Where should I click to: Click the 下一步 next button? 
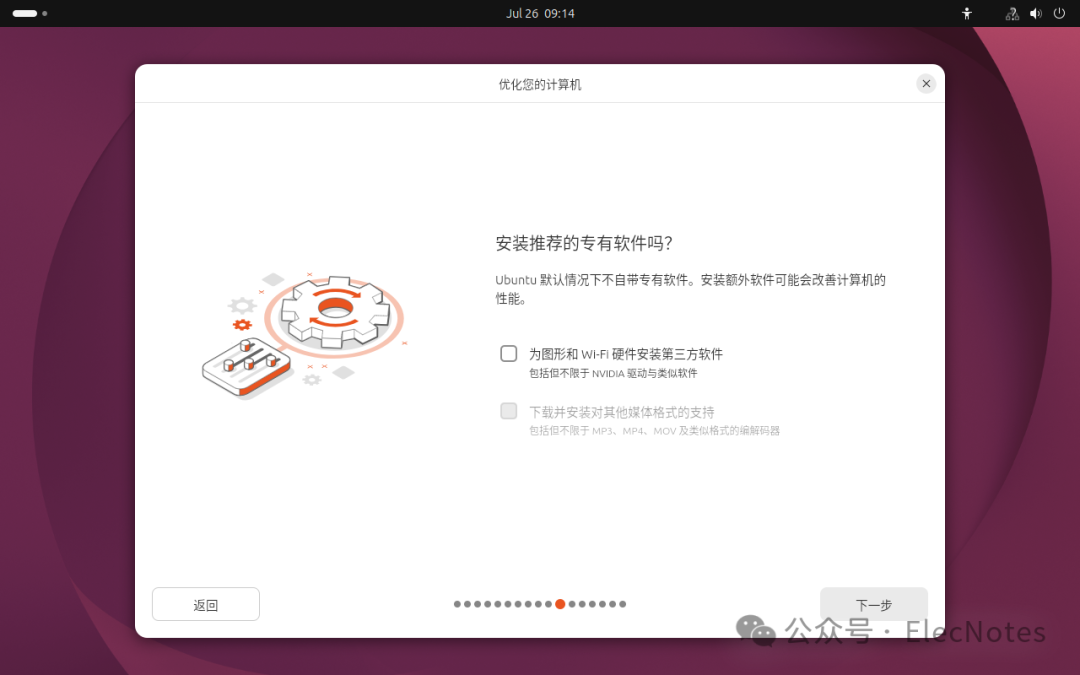(873, 604)
